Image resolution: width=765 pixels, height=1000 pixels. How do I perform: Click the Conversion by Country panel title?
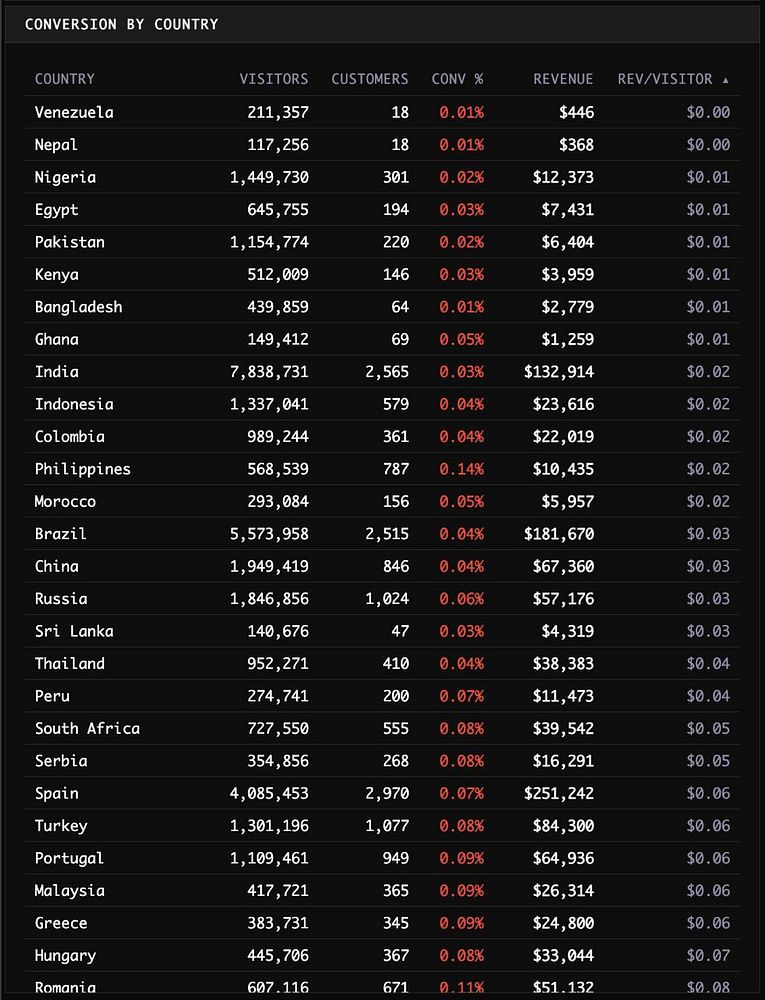[121, 24]
